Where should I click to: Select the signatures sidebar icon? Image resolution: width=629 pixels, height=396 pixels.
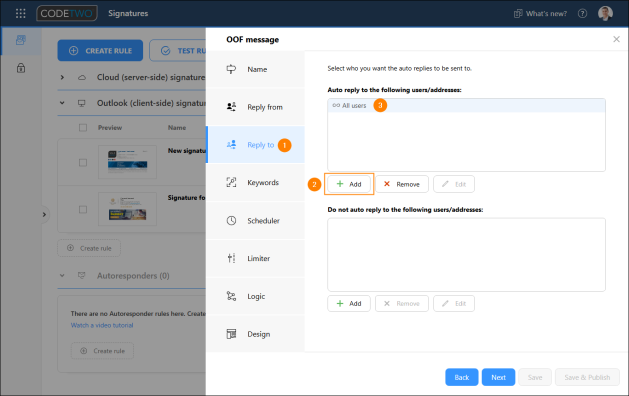[x=21, y=40]
